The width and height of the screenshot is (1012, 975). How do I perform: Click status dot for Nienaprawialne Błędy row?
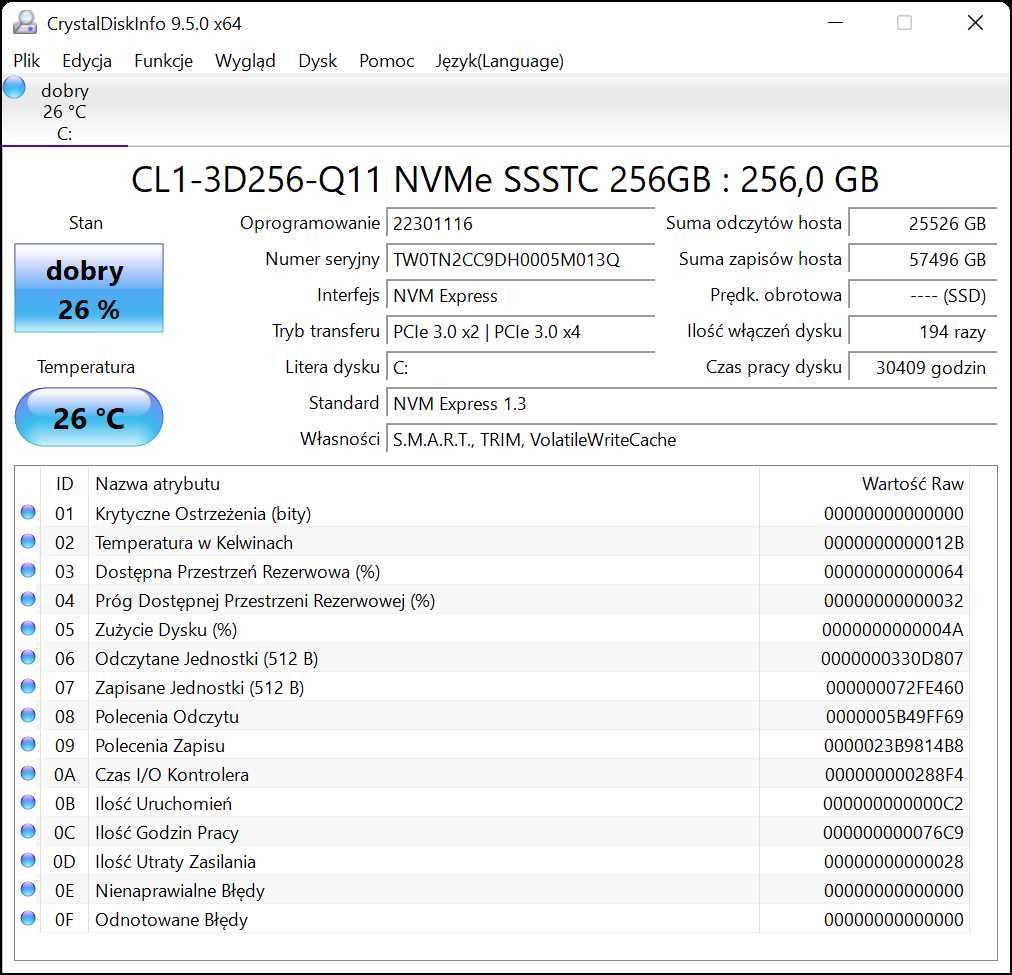pos(28,890)
